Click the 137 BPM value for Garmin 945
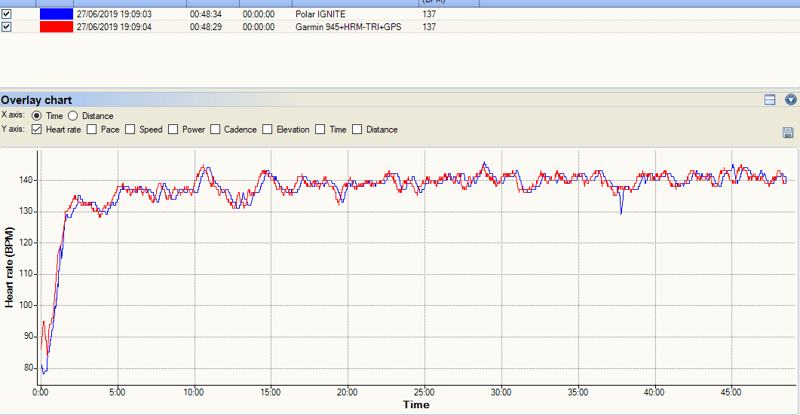This screenshot has width=800, height=415. (429, 27)
